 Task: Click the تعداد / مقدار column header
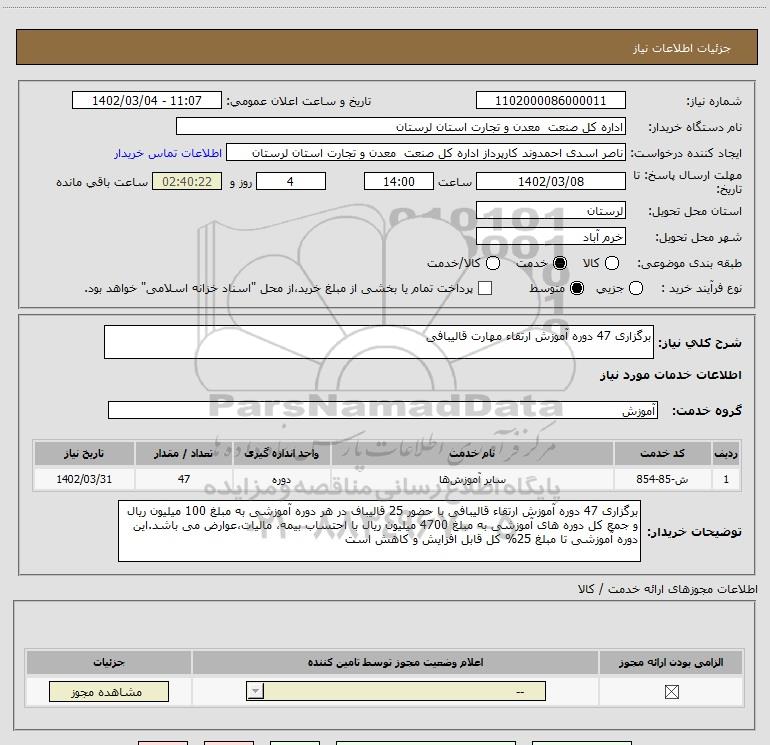pyautogui.click(x=184, y=453)
